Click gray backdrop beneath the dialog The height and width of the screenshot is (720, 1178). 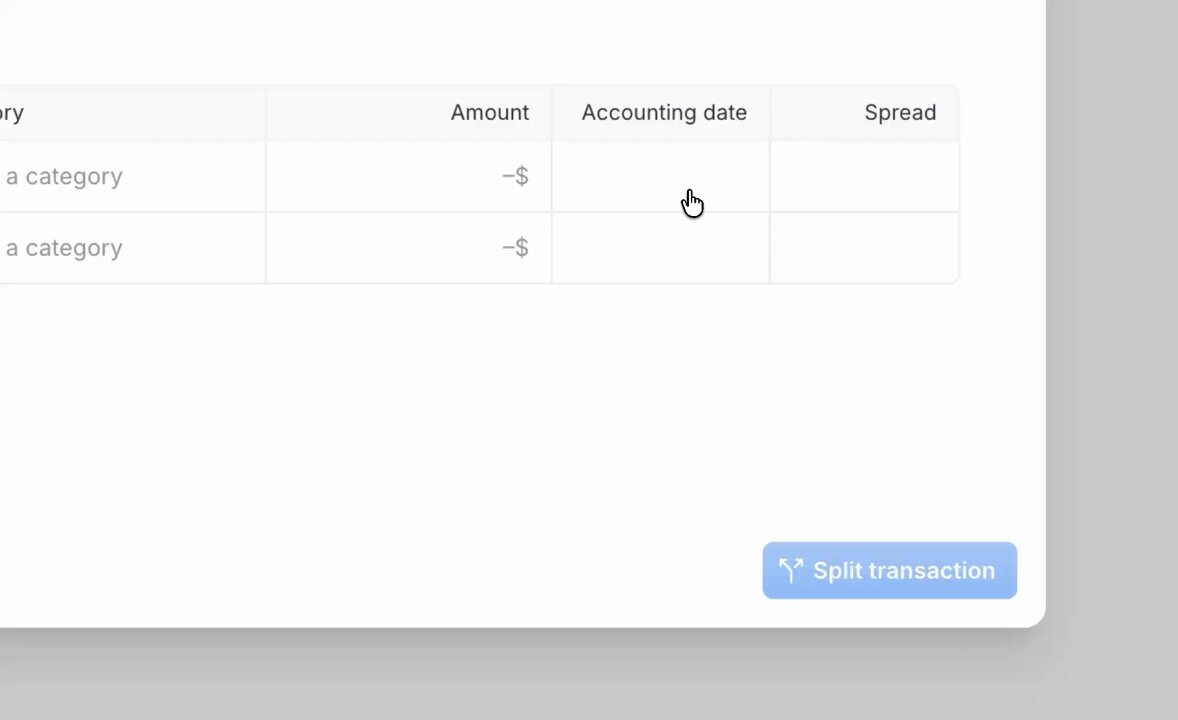coord(526,674)
